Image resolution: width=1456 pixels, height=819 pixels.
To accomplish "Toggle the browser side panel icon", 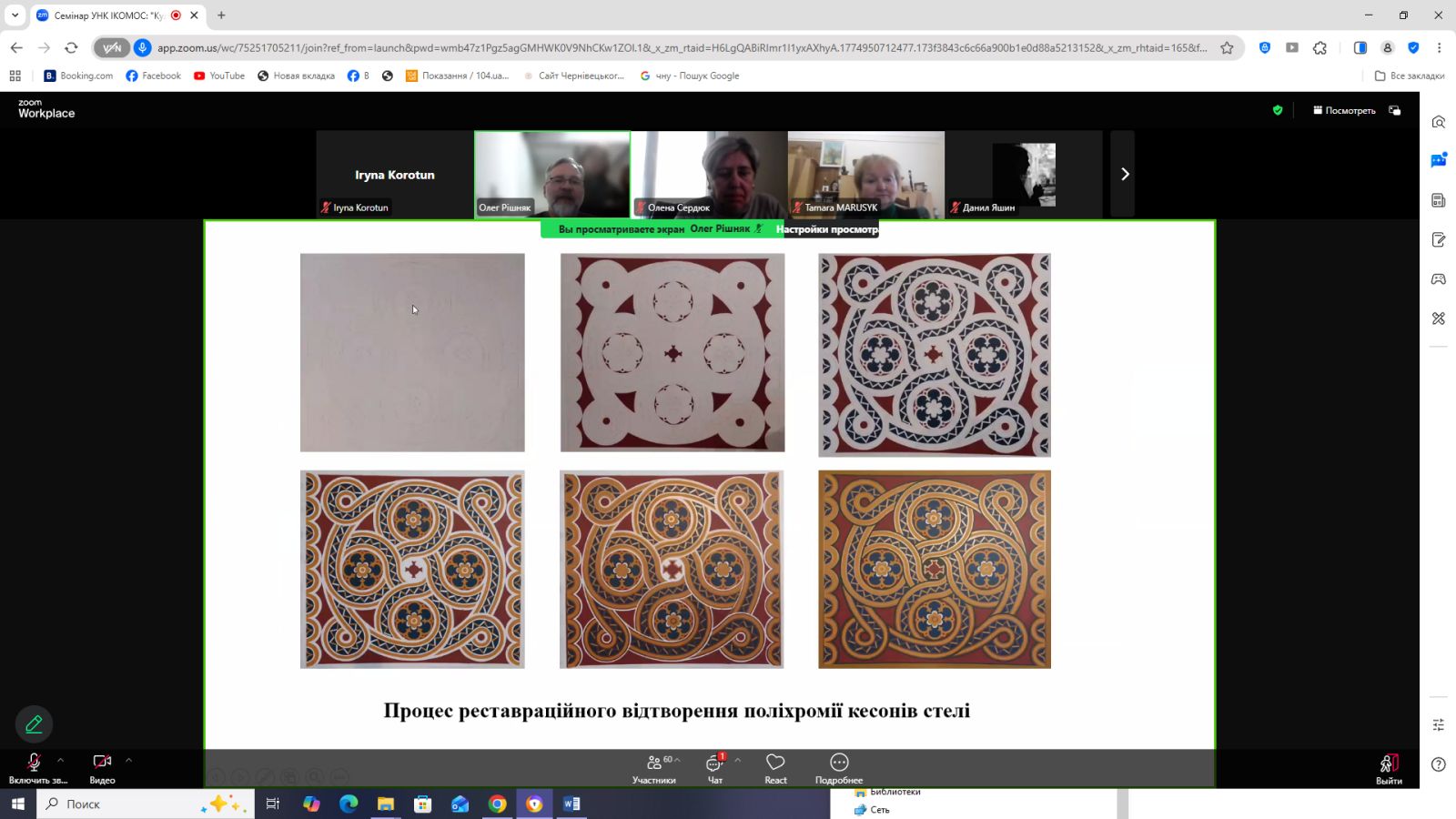I will 1360,47.
